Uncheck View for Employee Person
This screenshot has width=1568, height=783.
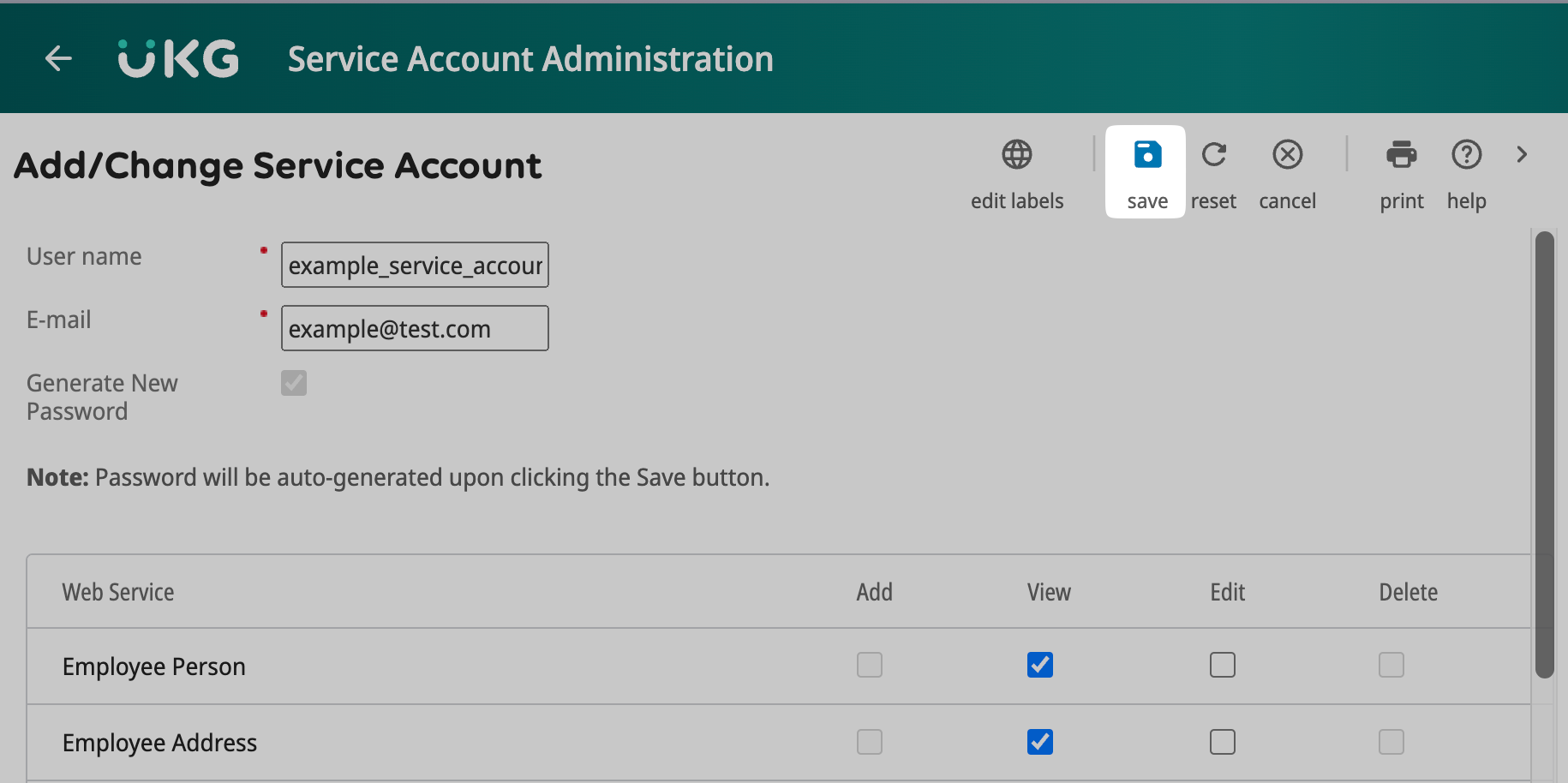[x=1040, y=665]
